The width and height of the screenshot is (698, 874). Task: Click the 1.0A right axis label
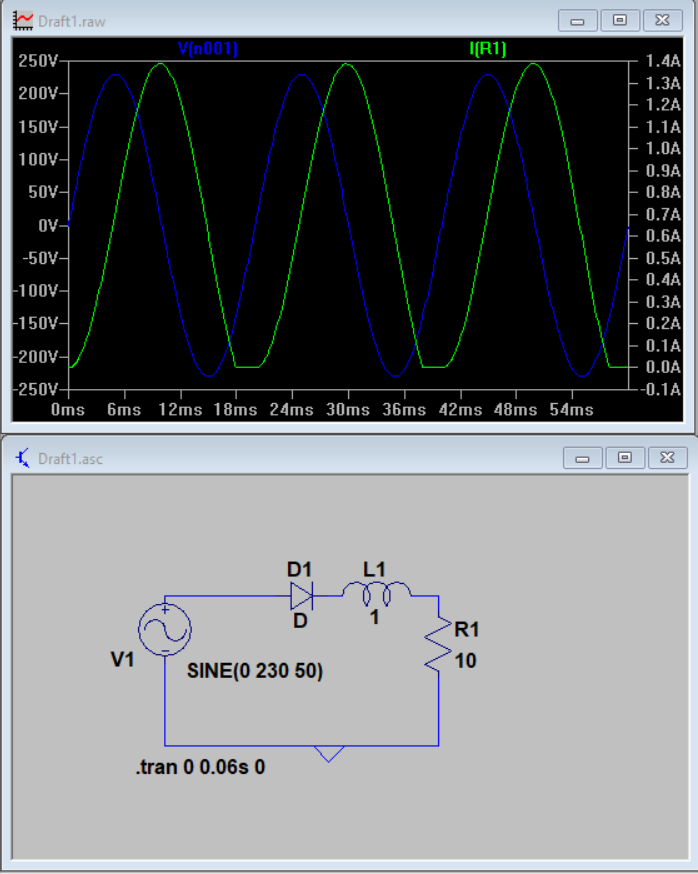[663, 148]
